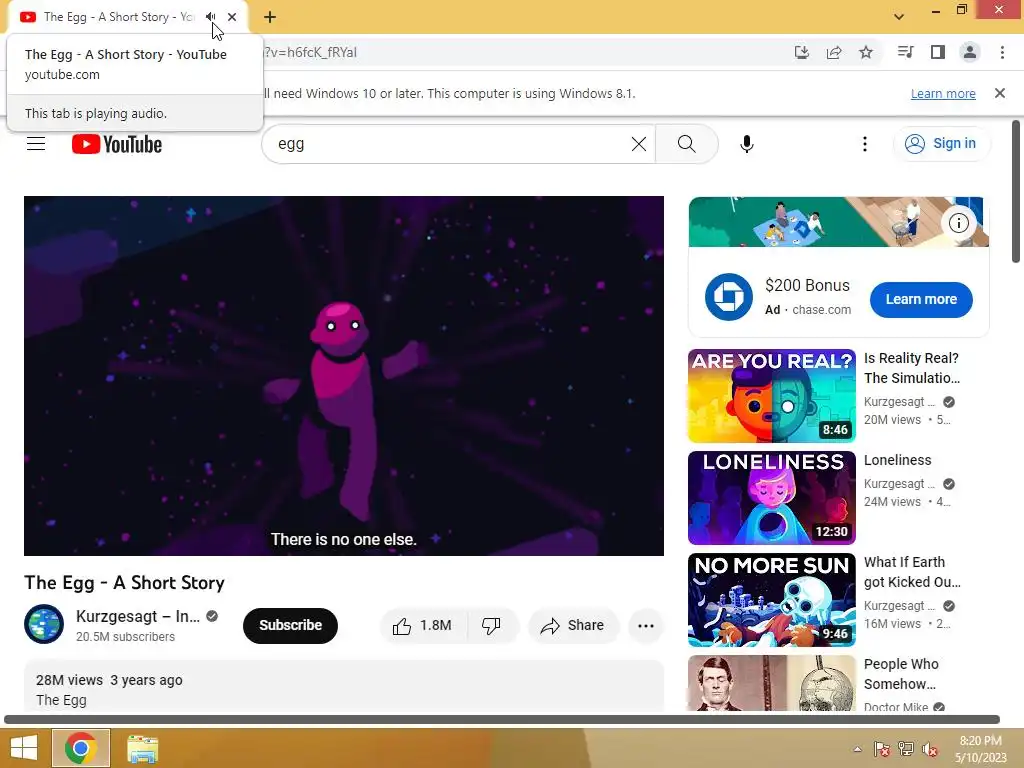Mute audio via tab speaker icon
The height and width of the screenshot is (768, 1024).
[x=210, y=17]
